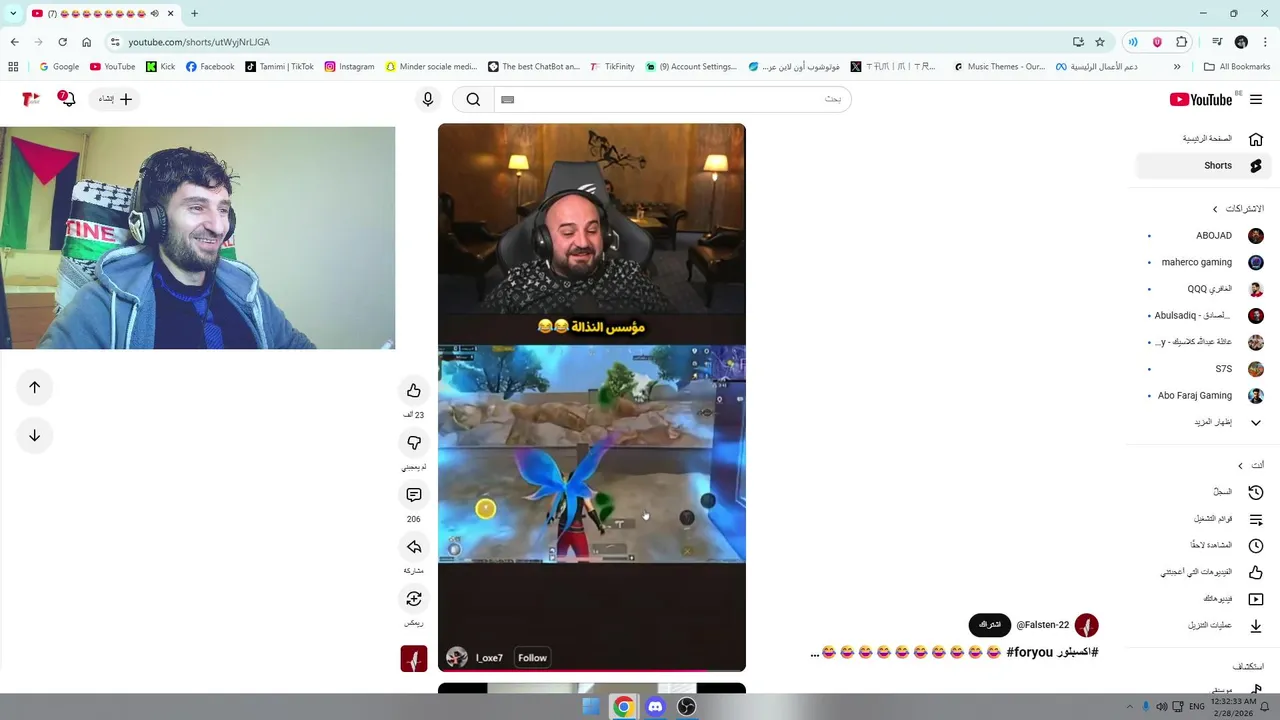Screen dimensions: 1280x720
Task: Open Discord from the taskbar
Action: tap(655, 707)
